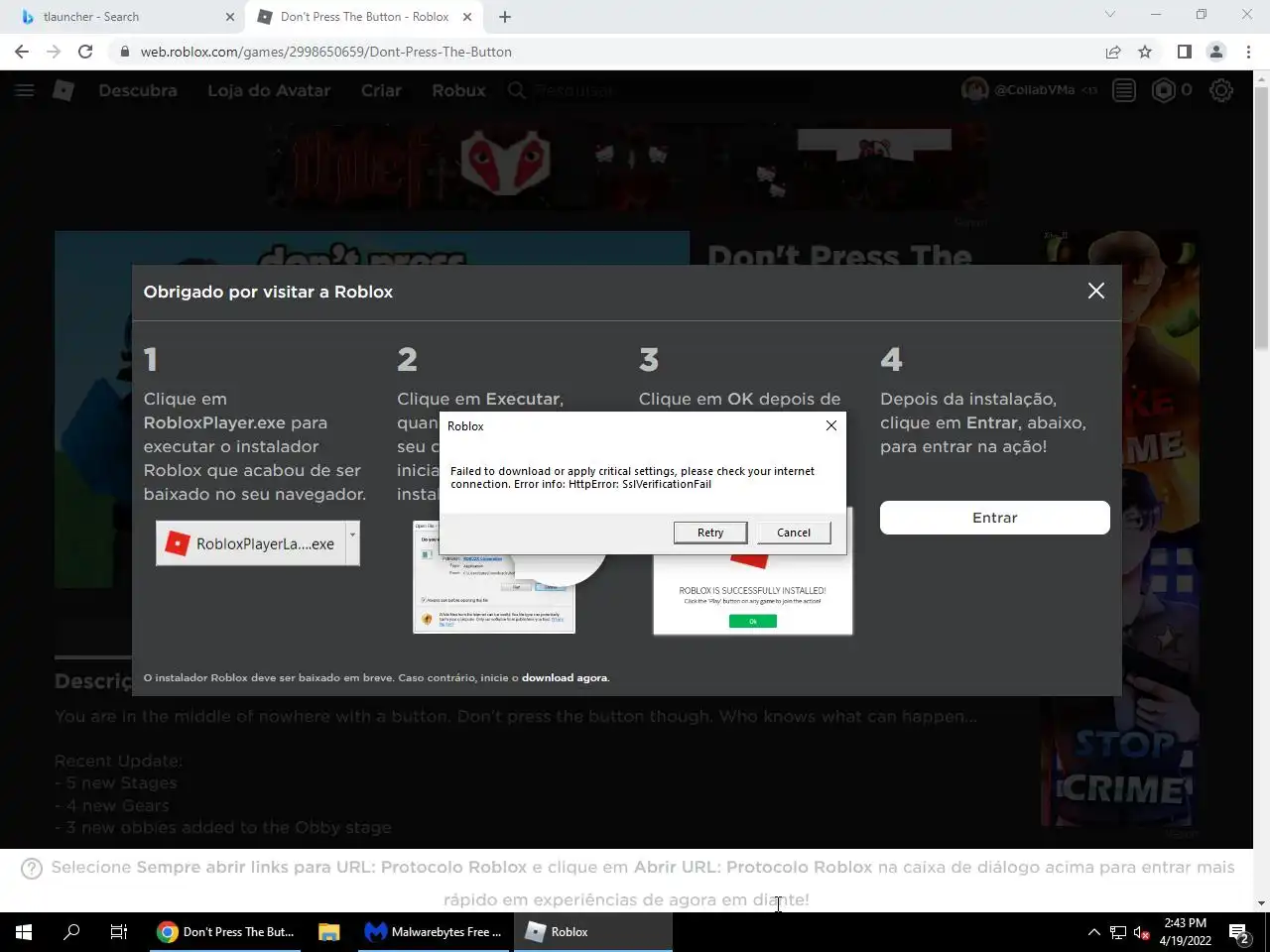Close the 'Obrigado por visitar a Roblox' modal
Screen dimensions: 1270x952
click(1095, 291)
